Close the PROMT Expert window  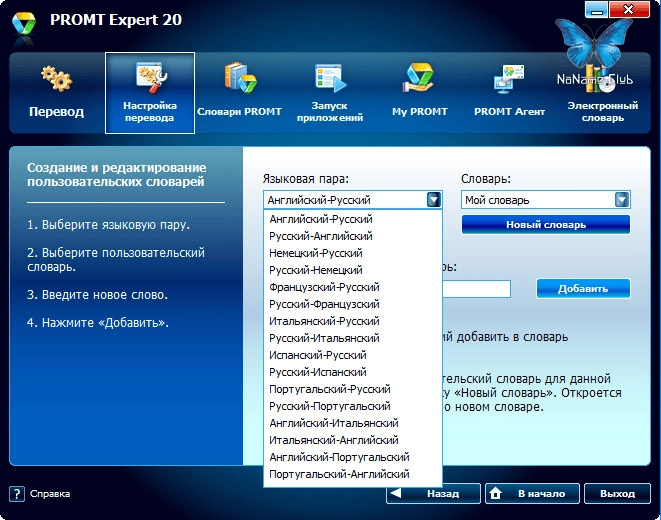pyautogui.click(x=629, y=10)
